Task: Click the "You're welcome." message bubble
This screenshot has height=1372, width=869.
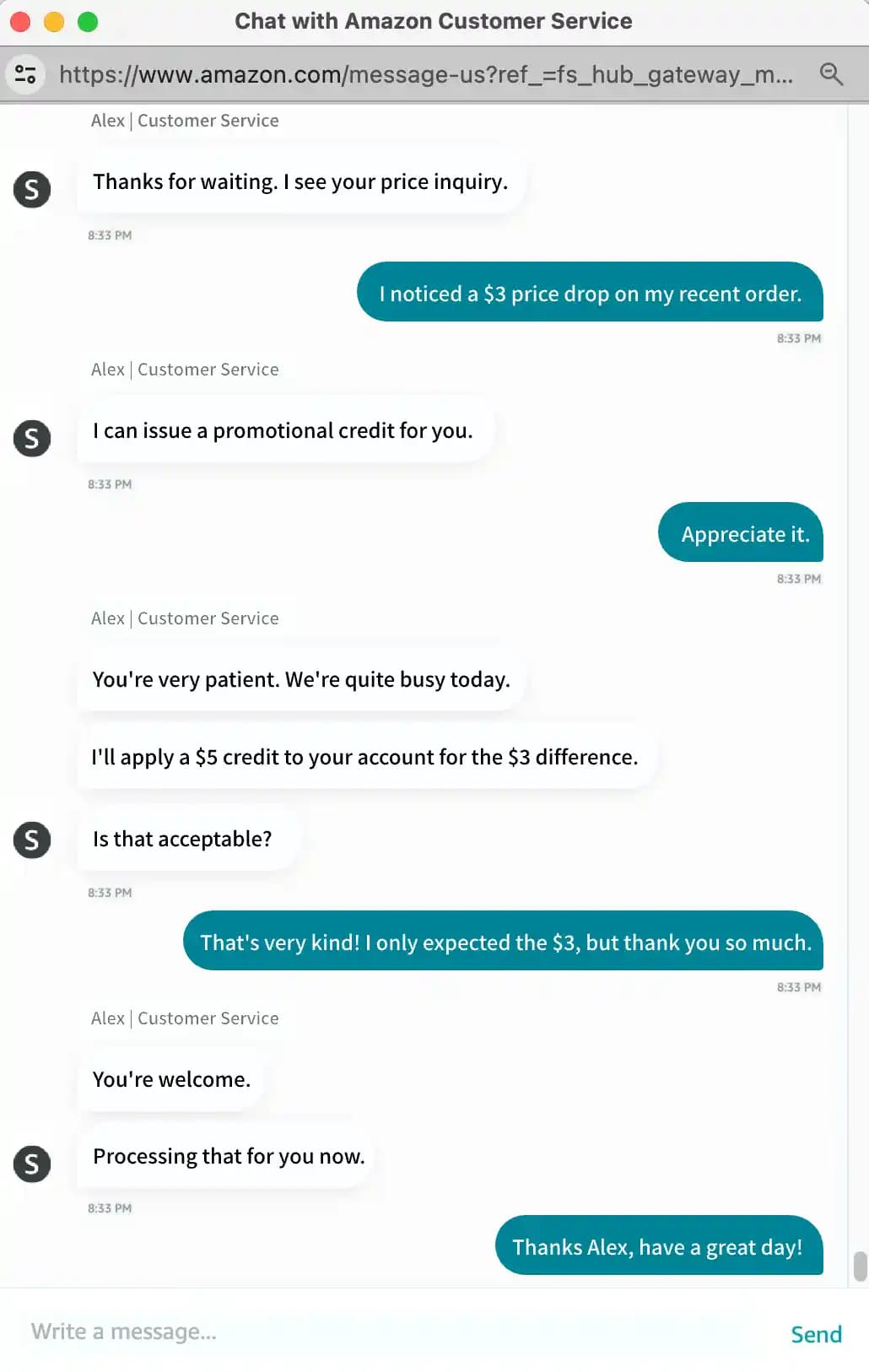Action: (171, 1079)
